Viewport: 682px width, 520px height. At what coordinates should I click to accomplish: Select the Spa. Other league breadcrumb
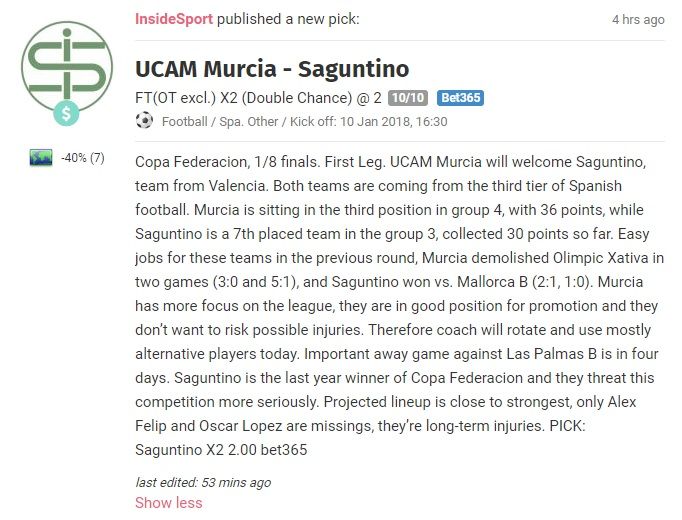[248, 121]
